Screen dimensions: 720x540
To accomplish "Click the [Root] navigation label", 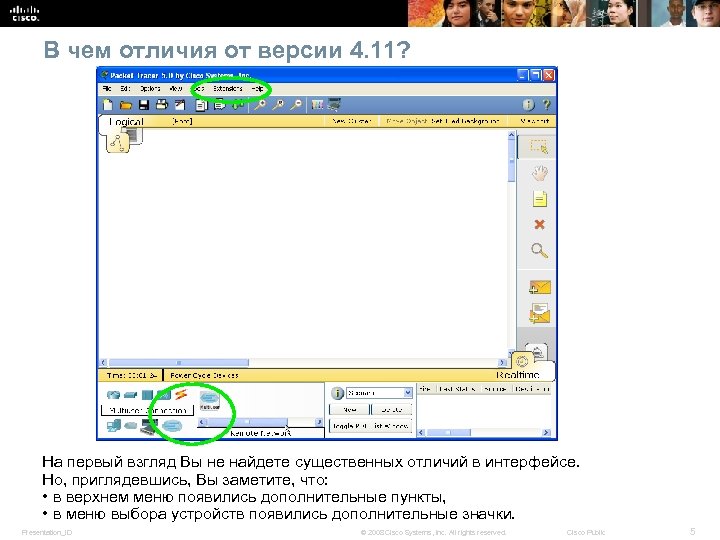I will coord(182,121).
